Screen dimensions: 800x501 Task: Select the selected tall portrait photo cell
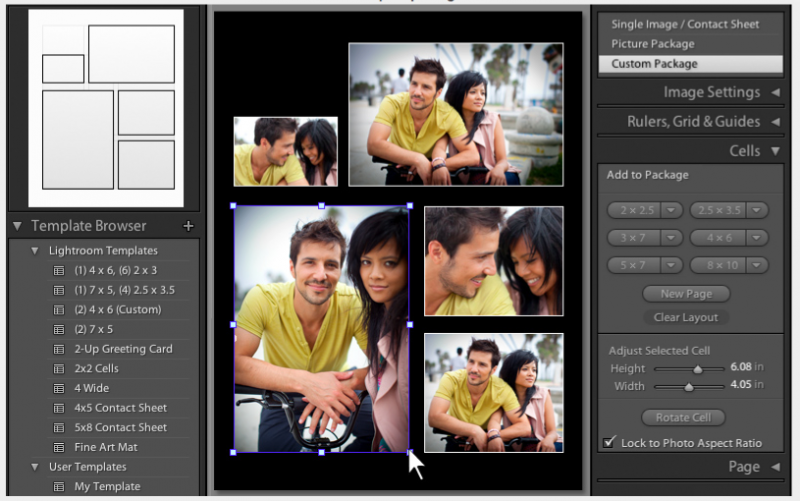click(x=321, y=329)
